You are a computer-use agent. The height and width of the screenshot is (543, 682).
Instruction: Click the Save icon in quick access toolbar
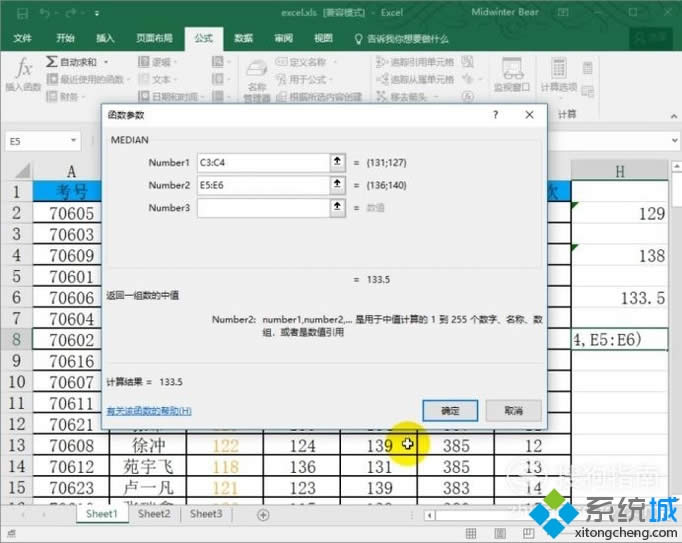[23, 14]
